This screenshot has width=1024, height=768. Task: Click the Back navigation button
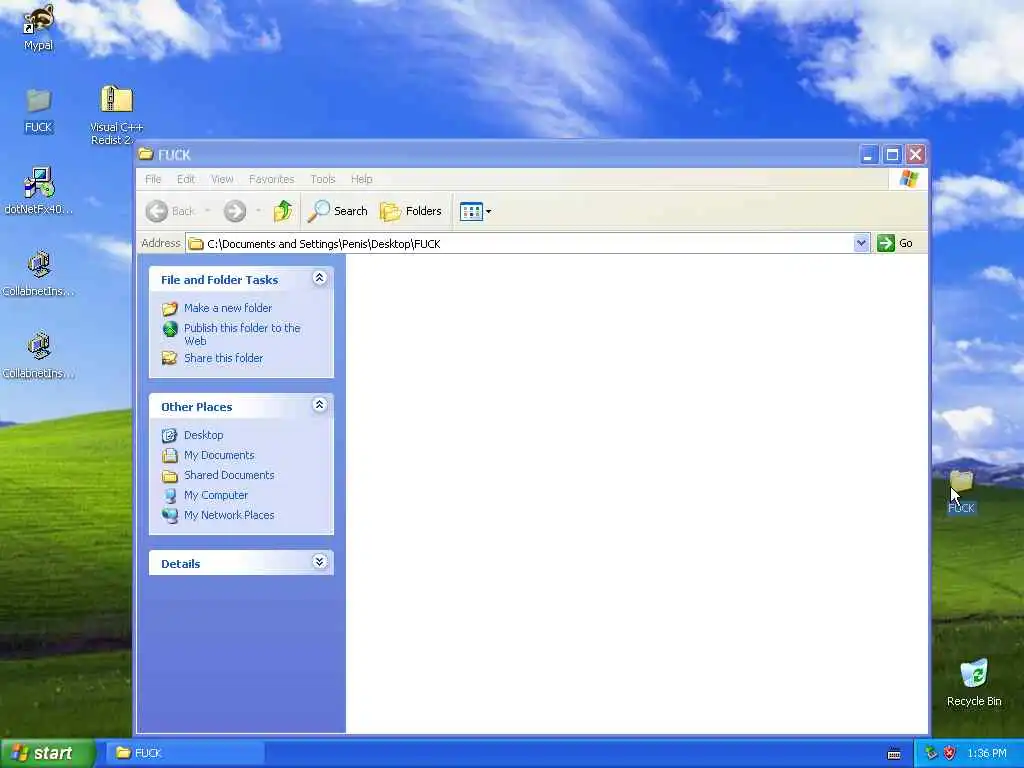[x=170, y=211]
